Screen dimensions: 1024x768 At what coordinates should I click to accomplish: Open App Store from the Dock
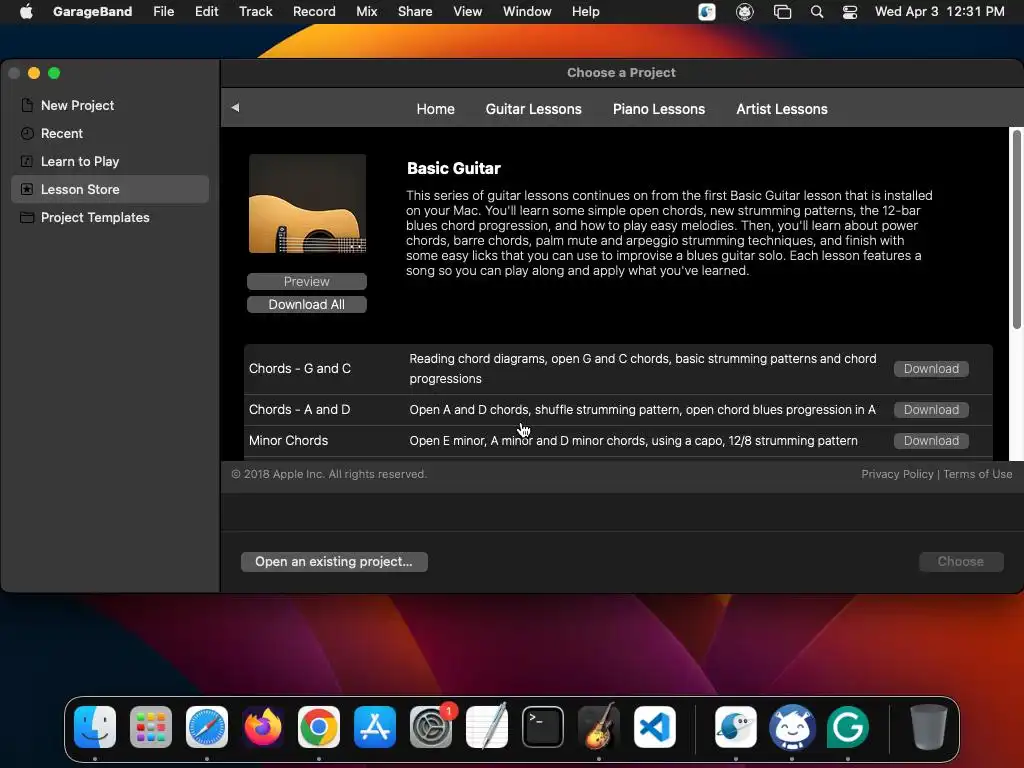click(375, 726)
